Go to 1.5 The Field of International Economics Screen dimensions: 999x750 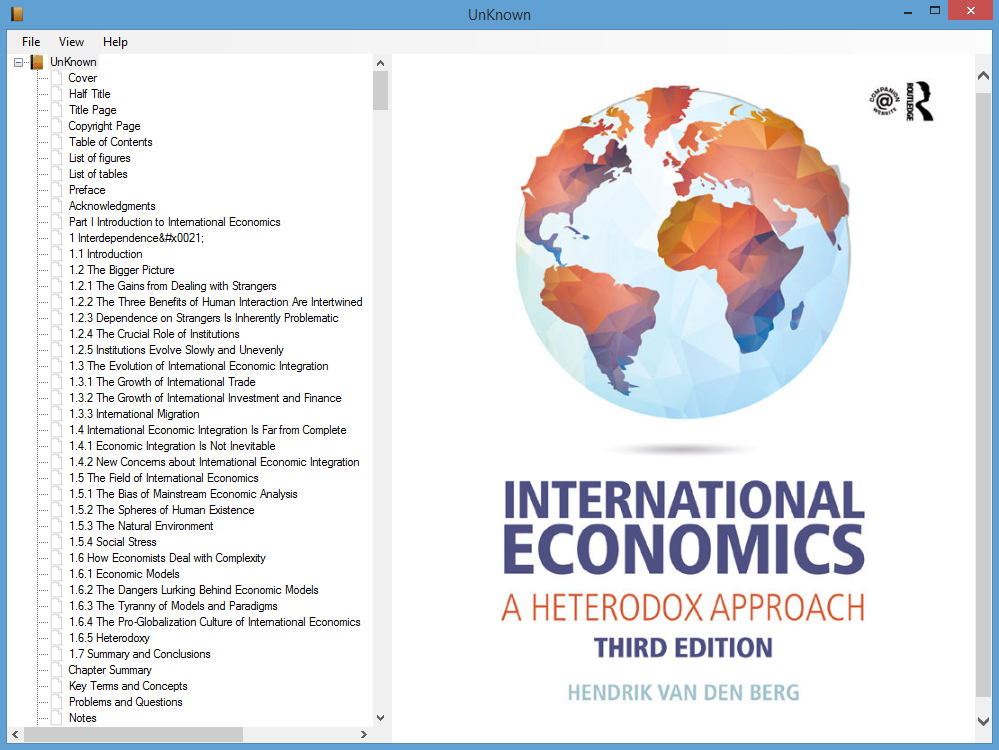(x=164, y=478)
